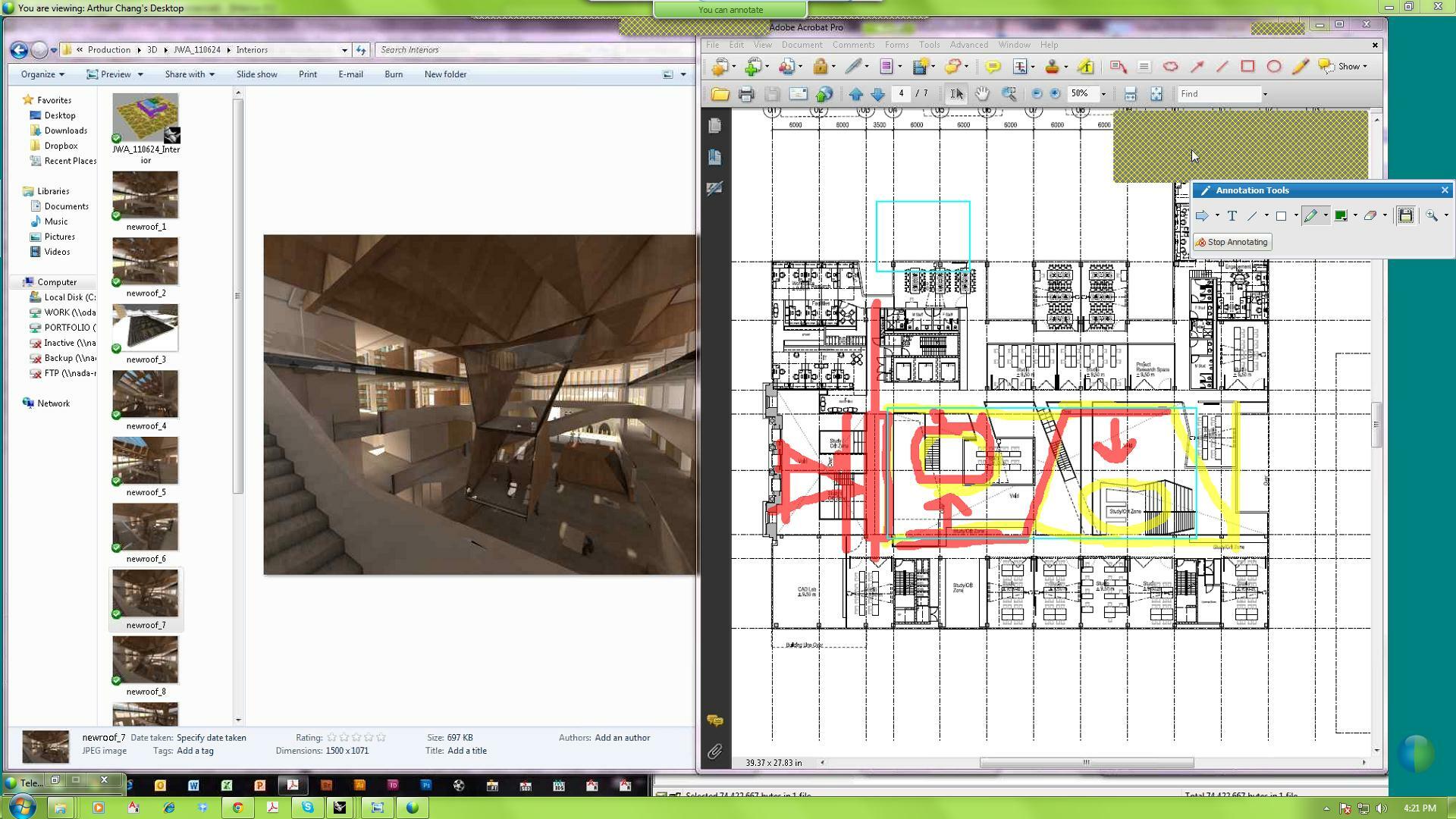This screenshot has height=819, width=1456.
Task: Open Acrobat Comments menu
Action: [853, 45]
